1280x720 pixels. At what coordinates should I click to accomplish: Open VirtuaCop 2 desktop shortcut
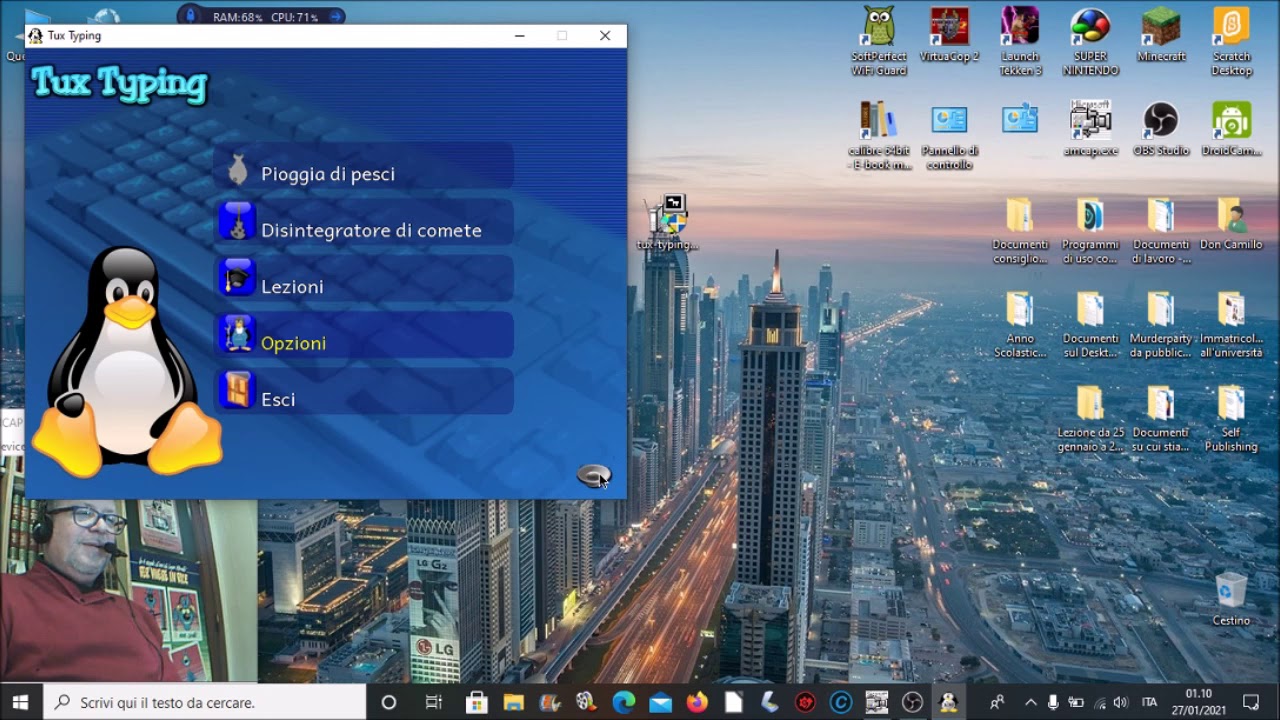coord(949,35)
